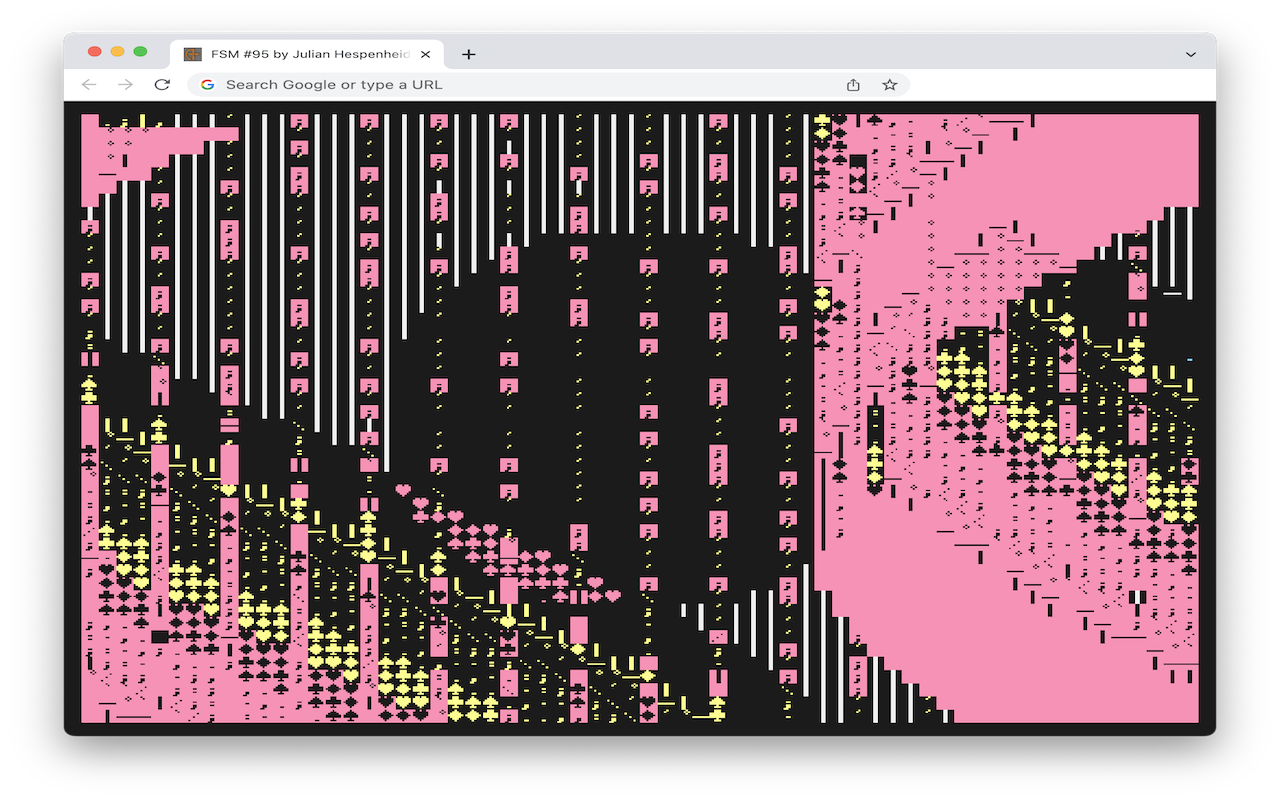Click the share icon in the address bar
The height and width of the screenshot is (800, 1280).
[x=853, y=85]
